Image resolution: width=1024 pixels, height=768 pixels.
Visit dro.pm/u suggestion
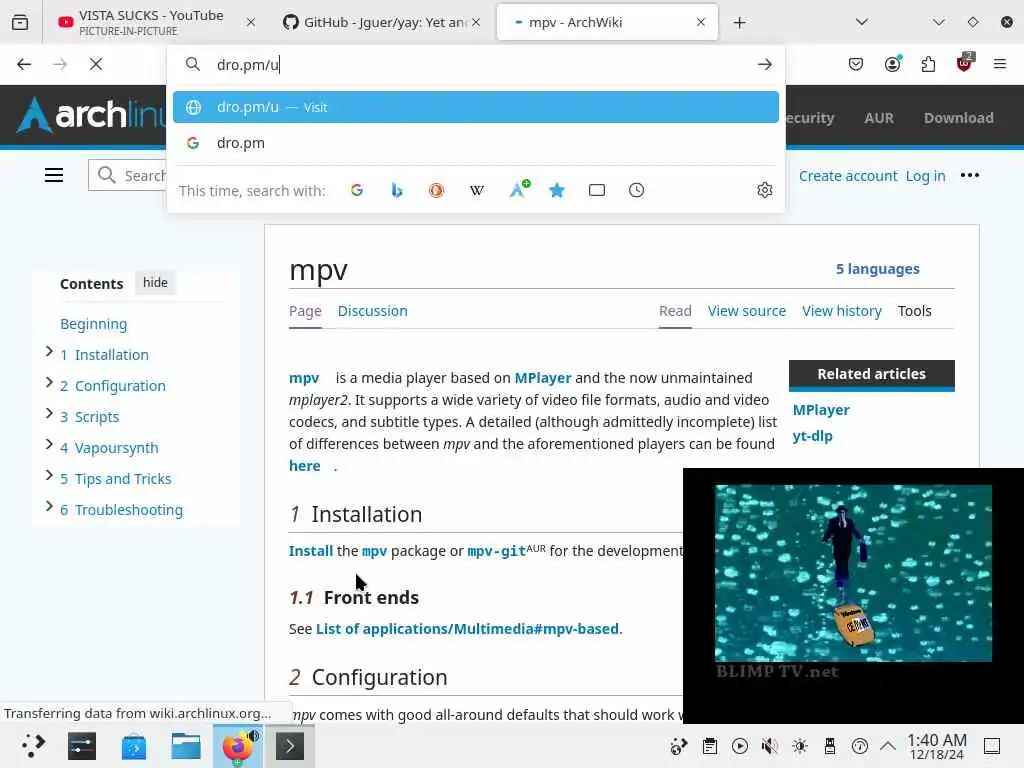pyautogui.click(x=475, y=107)
